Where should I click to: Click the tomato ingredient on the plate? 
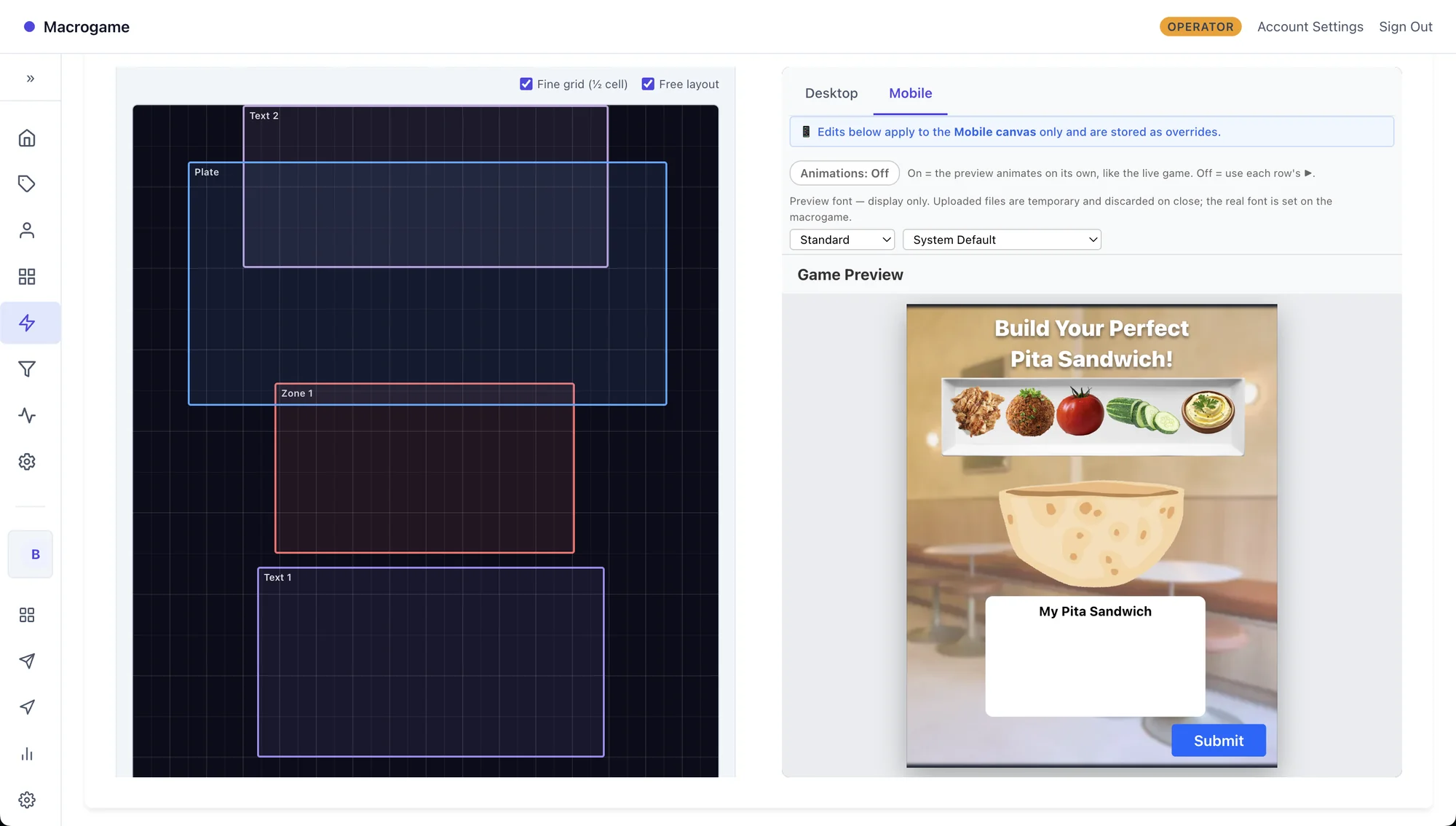click(x=1080, y=411)
